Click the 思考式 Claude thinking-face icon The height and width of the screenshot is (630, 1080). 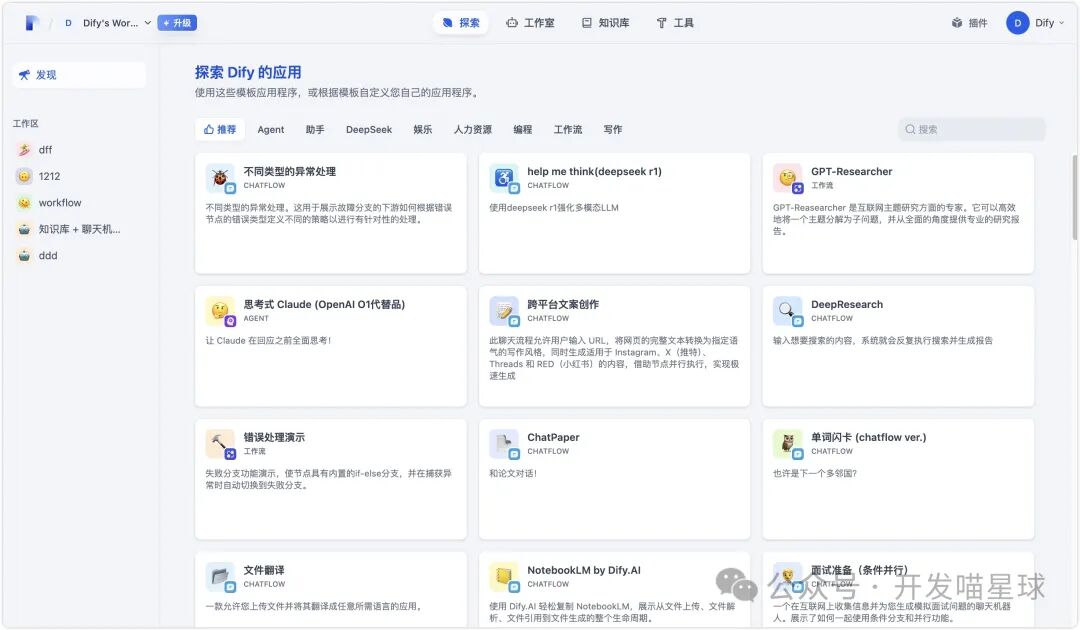click(x=220, y=311)
